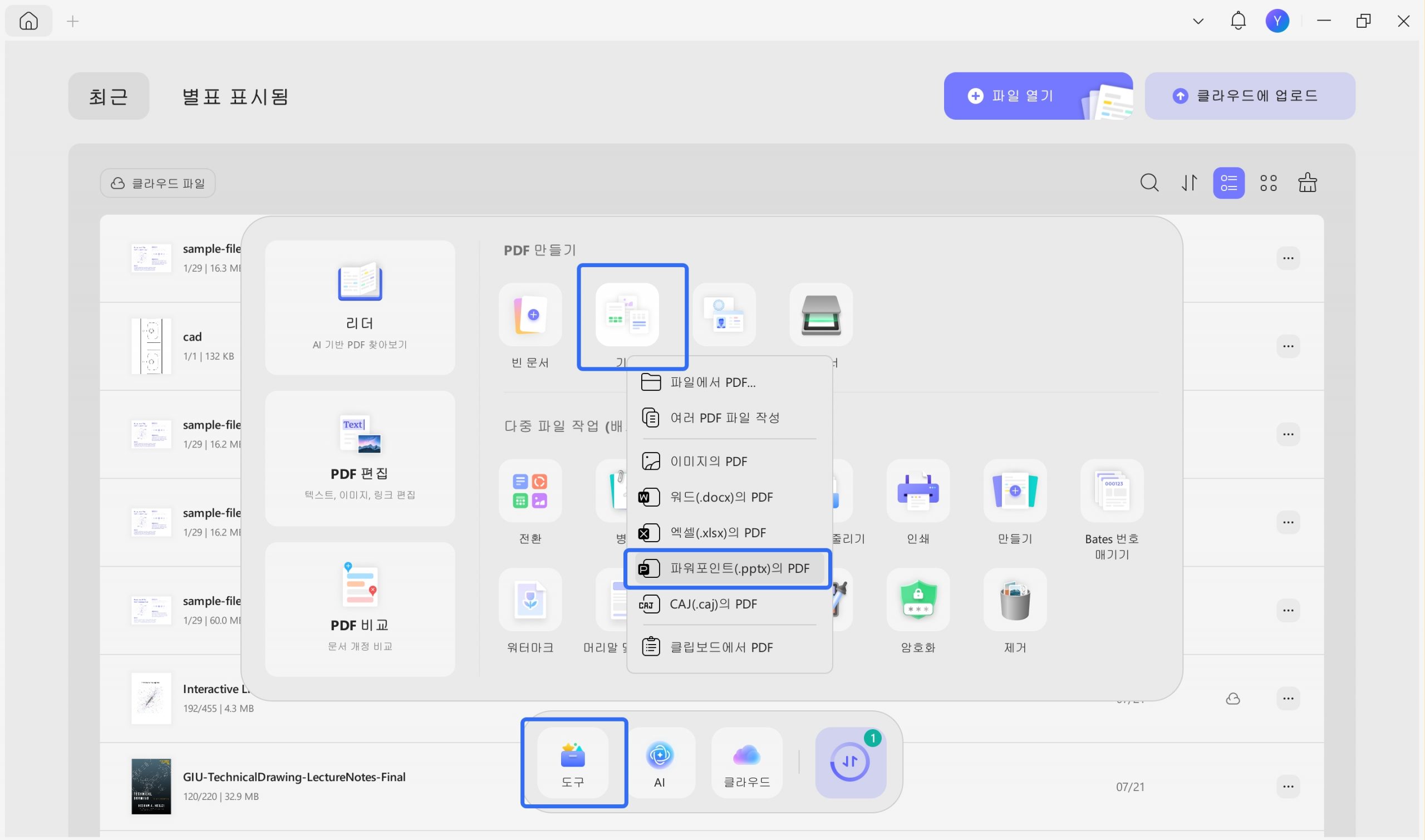The width and height of the screenshot is (1425, 840).
Task: Open the cad file thumbnail
Action: tap(151, 346)
